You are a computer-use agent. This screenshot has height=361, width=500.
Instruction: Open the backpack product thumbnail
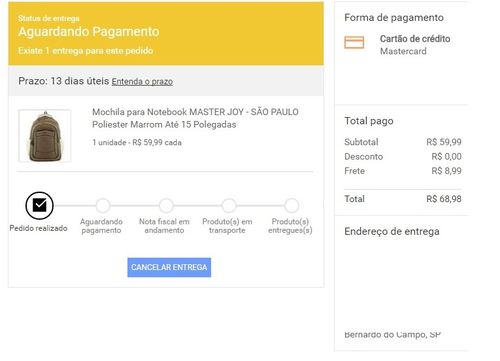tap(45, 136)
